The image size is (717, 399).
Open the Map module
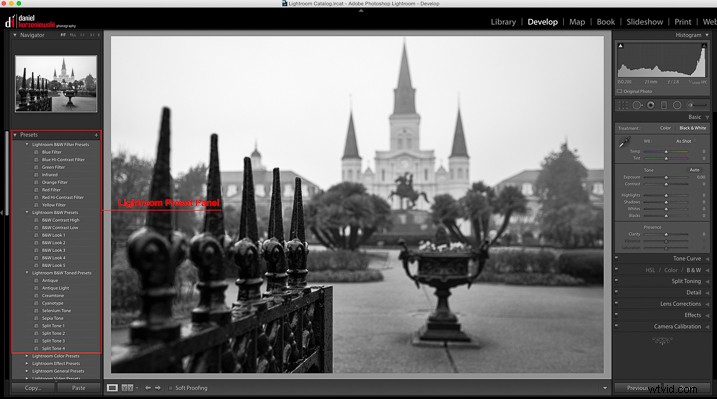tap(577, 21)
